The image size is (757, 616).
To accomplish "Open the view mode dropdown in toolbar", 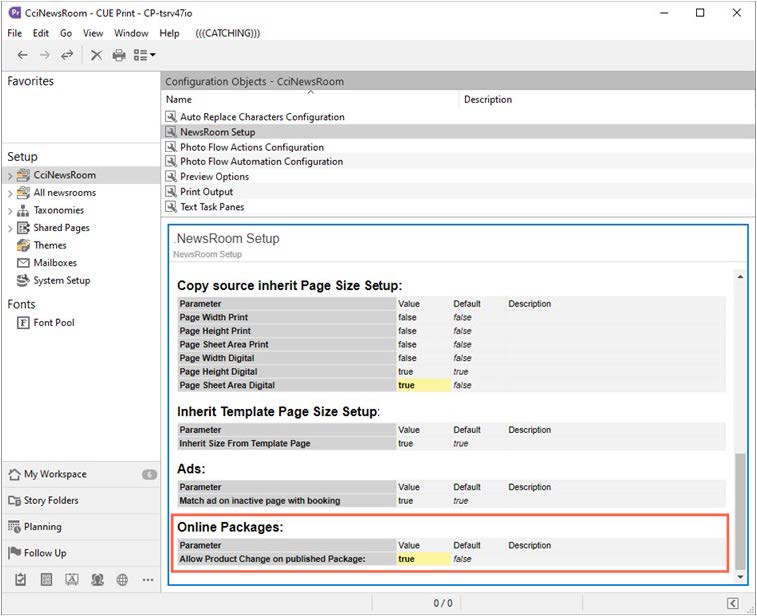I will coord(145,55).
